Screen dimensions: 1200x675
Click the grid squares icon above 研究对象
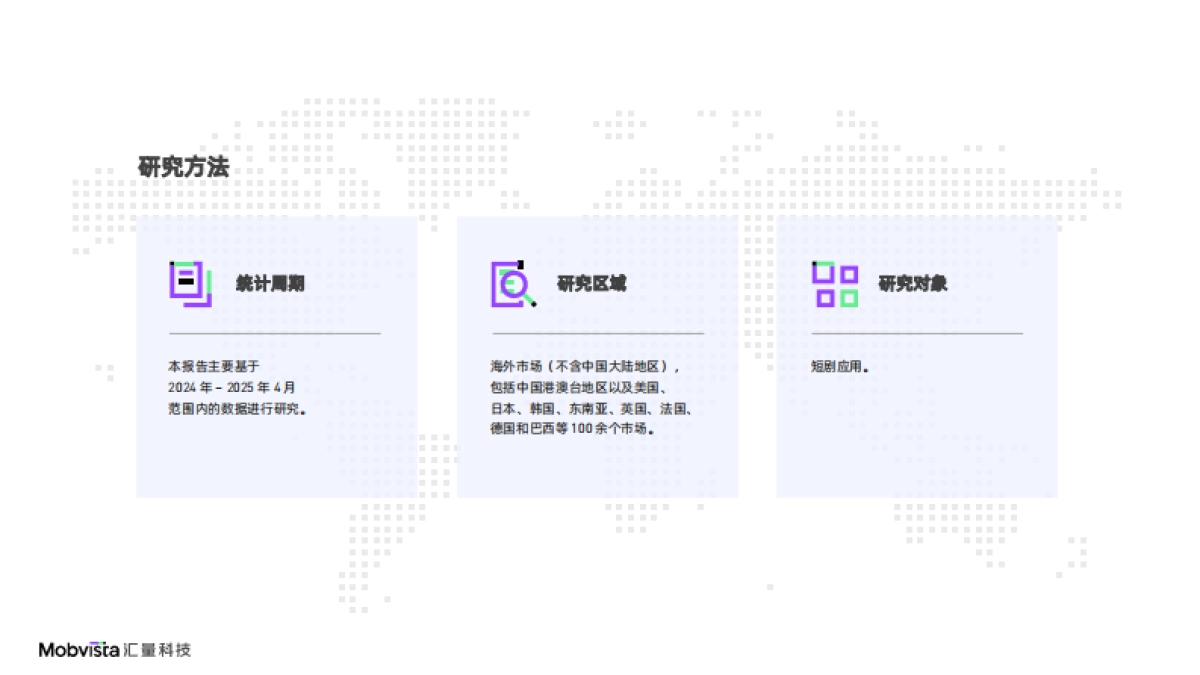[836, 283]
